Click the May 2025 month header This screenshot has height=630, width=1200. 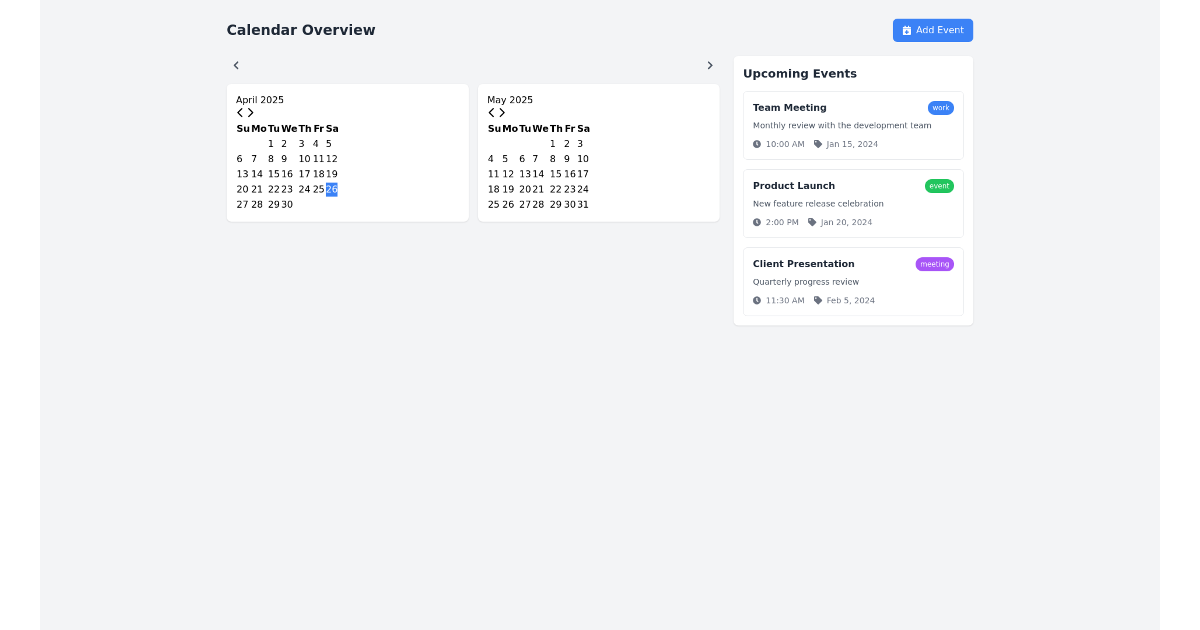click(510, 99)
